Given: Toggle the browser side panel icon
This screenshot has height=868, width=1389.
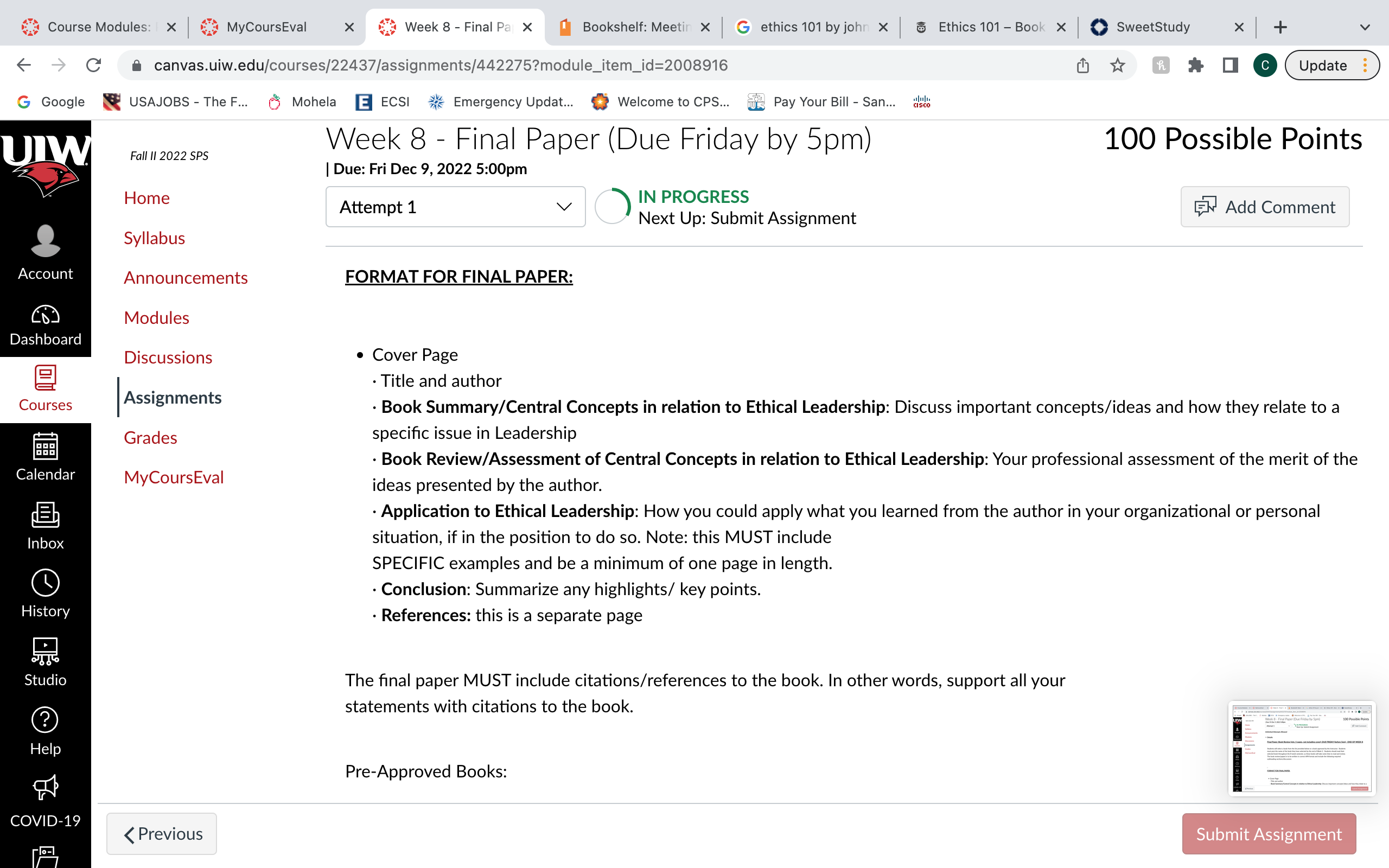Looking at the screenshot, I should click(1230, 66).
